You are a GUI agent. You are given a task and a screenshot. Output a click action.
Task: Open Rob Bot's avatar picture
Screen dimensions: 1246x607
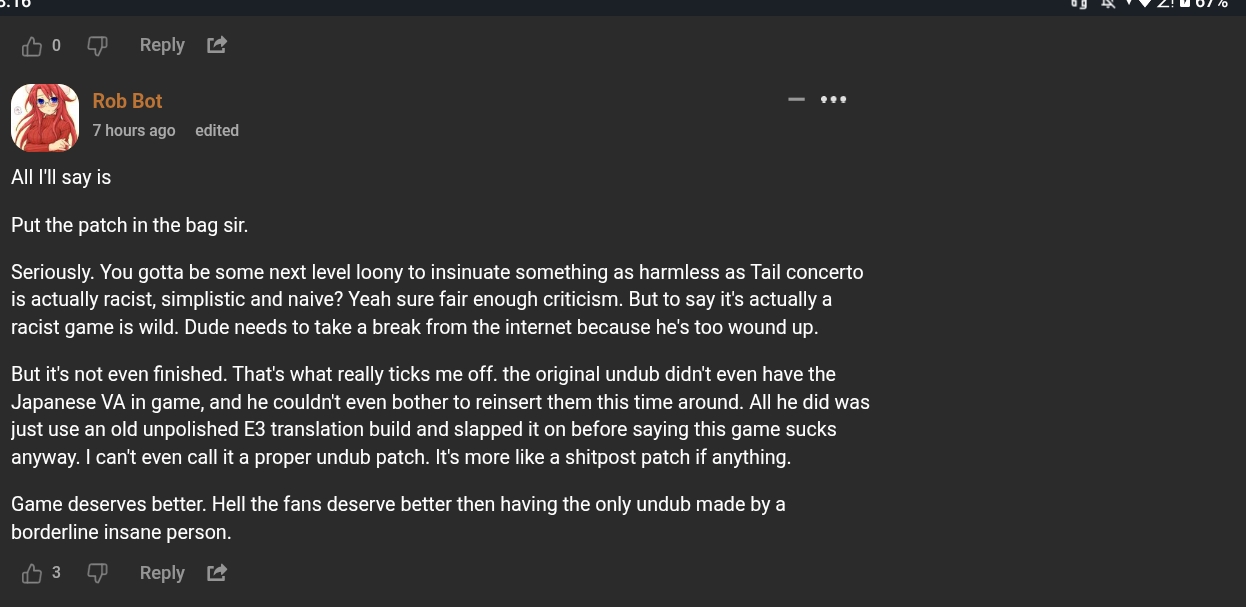(x=45, y=117)
